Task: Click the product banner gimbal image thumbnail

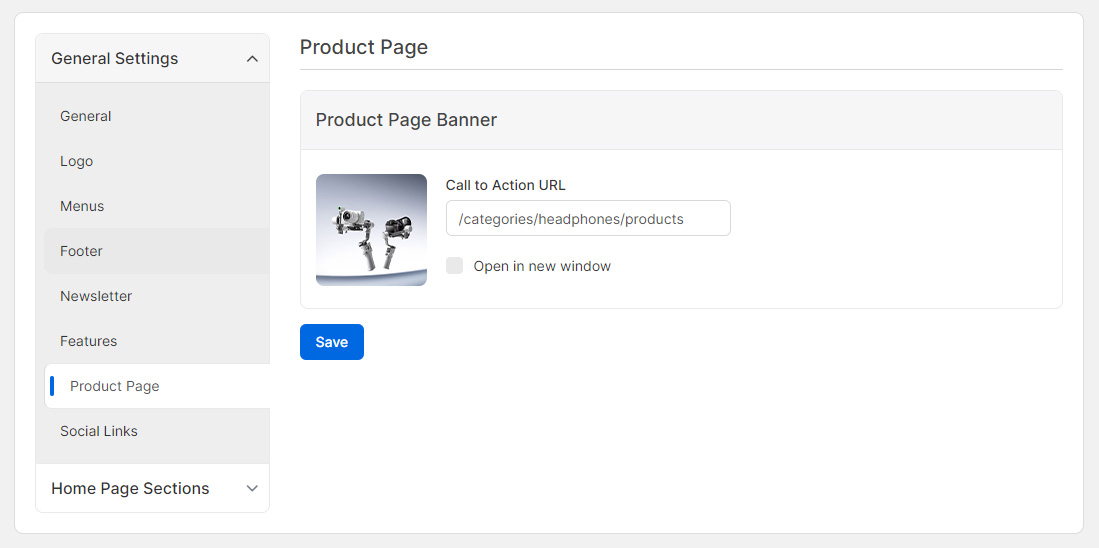Action: (371, 230)
